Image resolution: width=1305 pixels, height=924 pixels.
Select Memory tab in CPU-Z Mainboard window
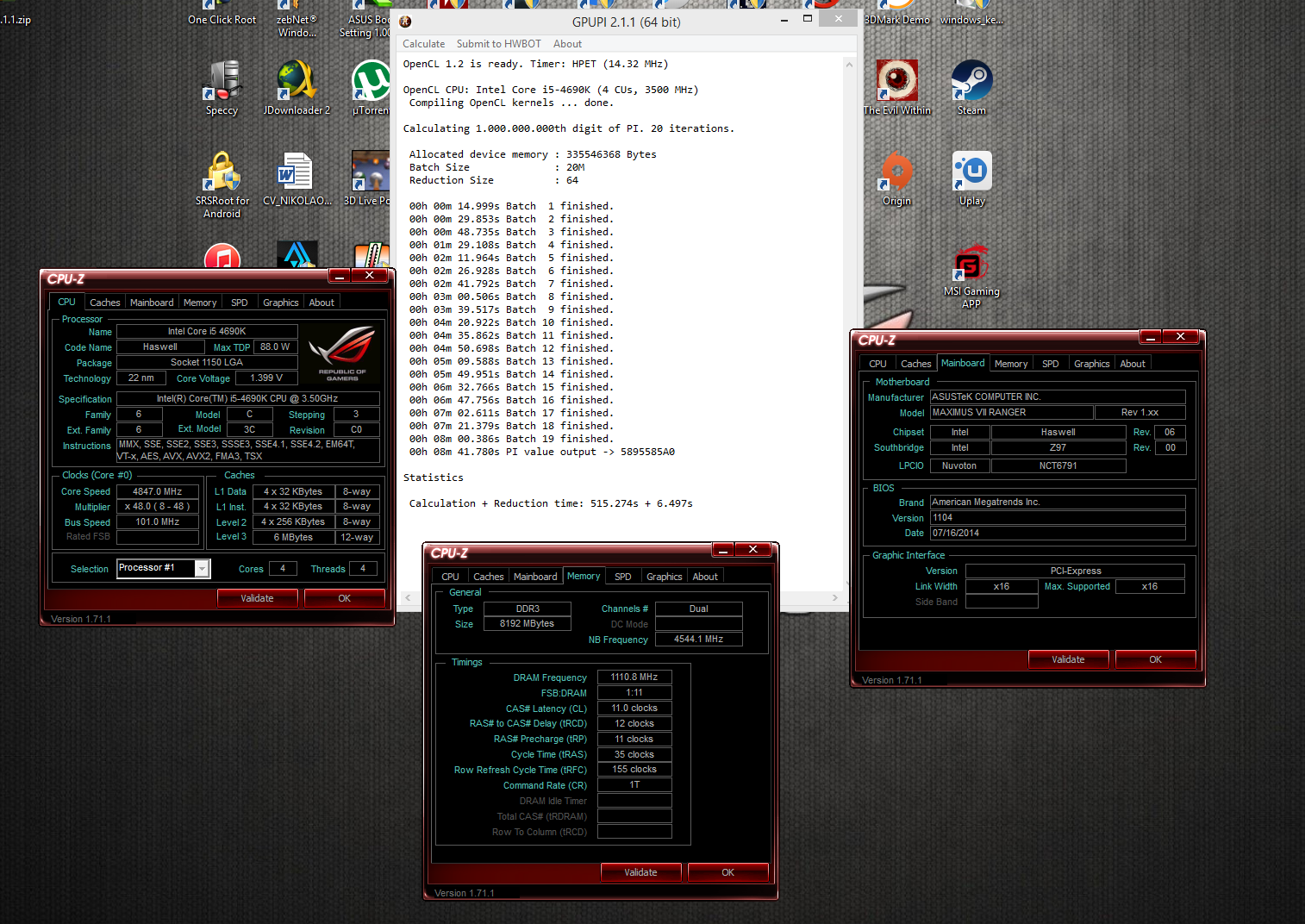click(1011, 364)
